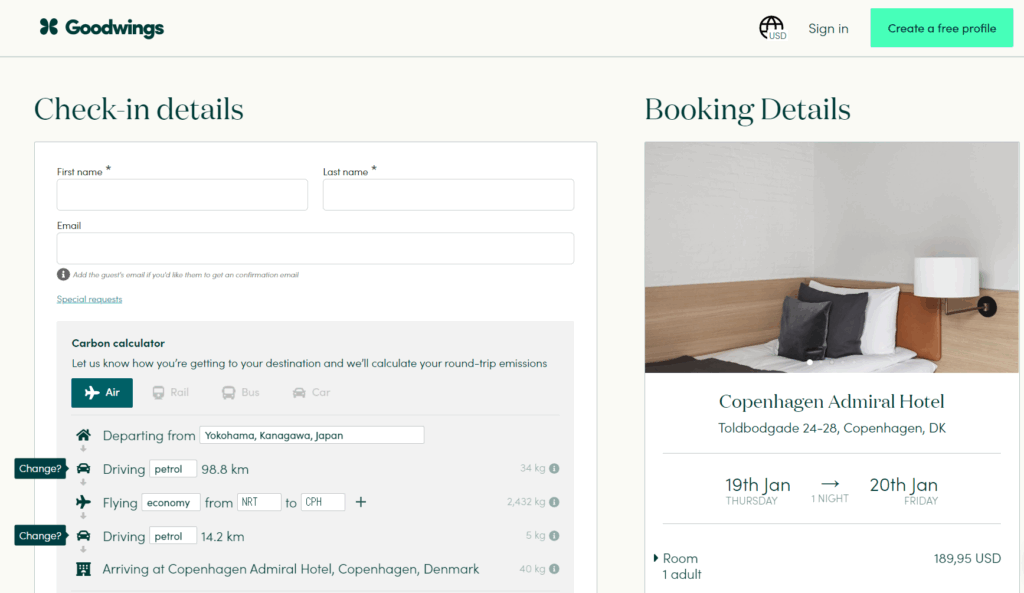Select the Bus transport tab
The width and height of the screenshot is (1024, 593).
click(241, 393)
